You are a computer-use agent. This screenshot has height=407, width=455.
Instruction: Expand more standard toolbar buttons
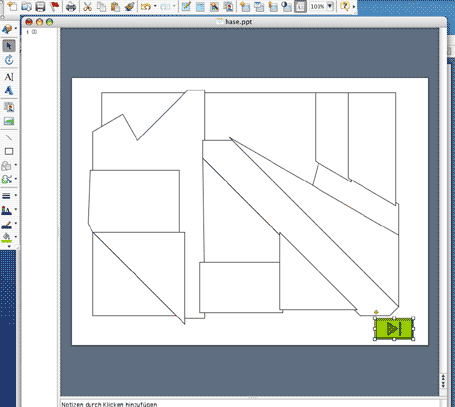tap(354, 6)
